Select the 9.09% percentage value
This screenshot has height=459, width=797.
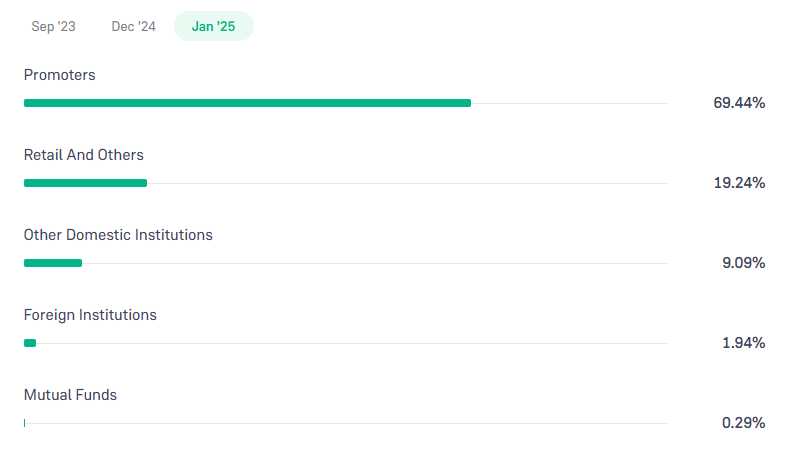coord(744,263)
